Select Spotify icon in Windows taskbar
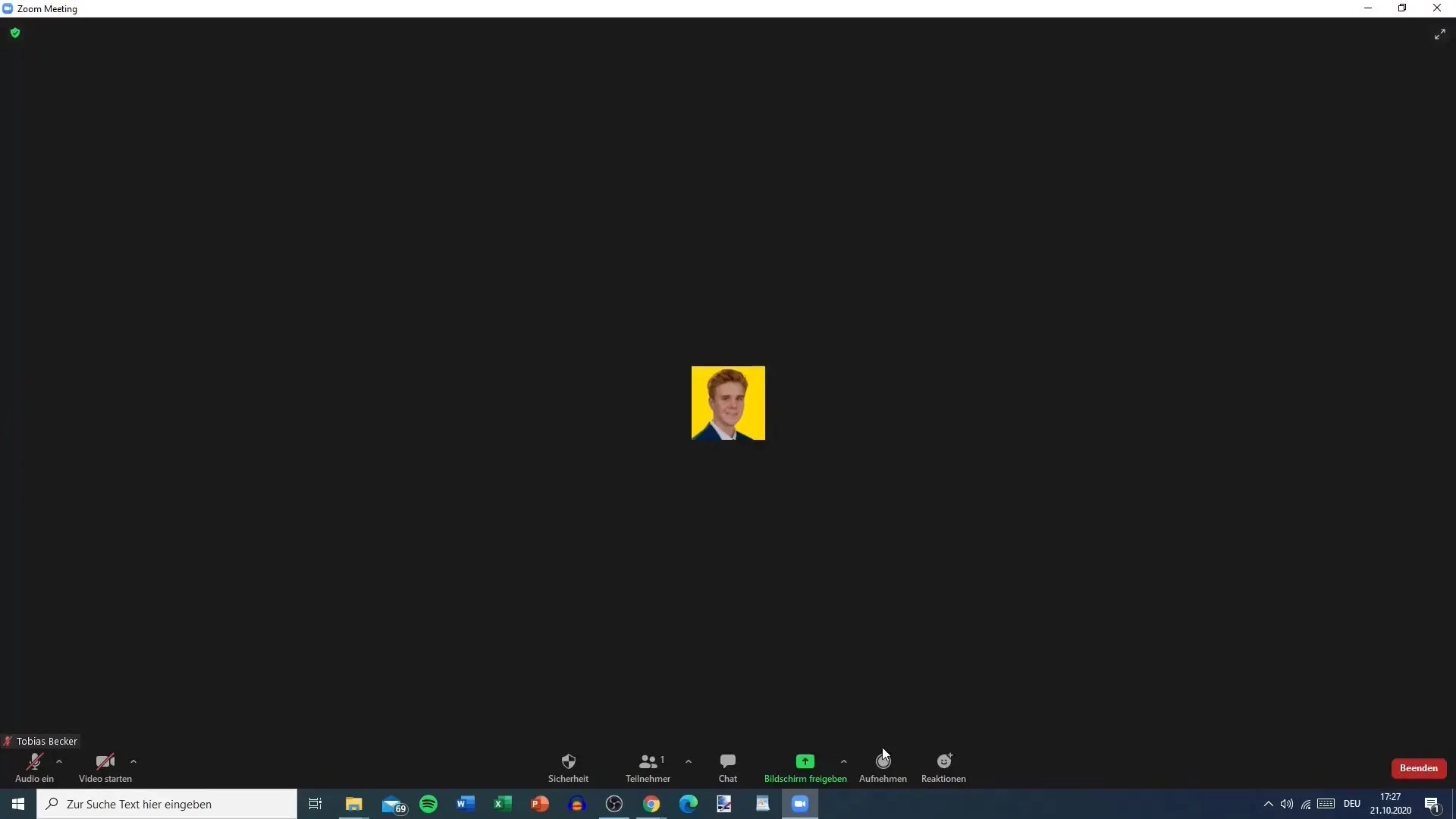 [x=428, y=804]
